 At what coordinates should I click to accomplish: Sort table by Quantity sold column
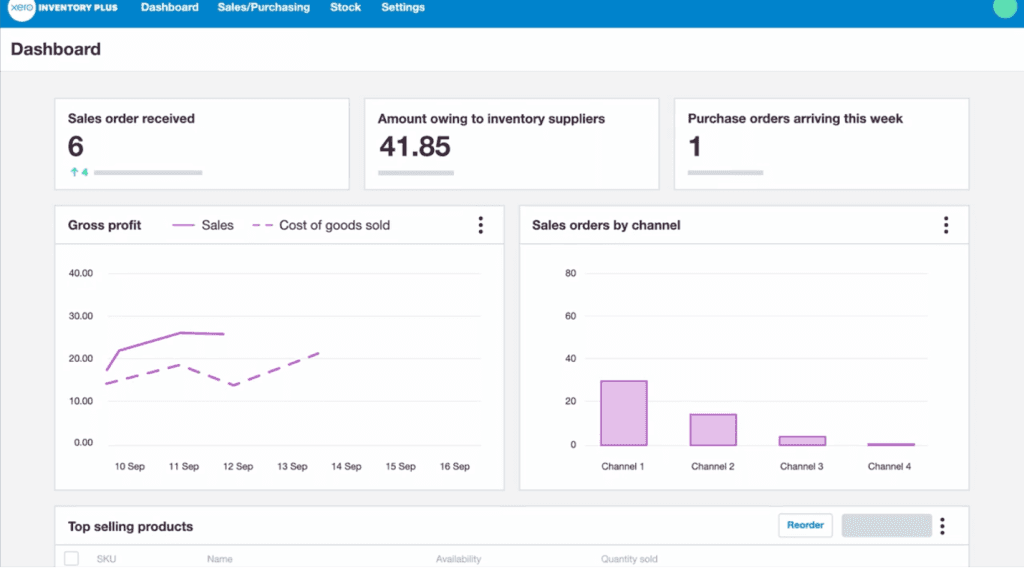(629, 559)
